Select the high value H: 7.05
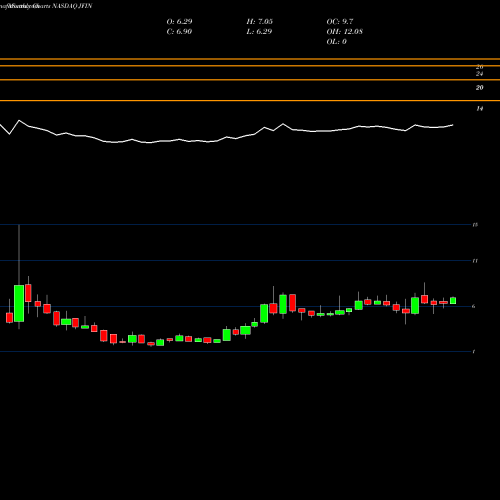Viewport: 500px width, 500px height. [x=259, y=21]
